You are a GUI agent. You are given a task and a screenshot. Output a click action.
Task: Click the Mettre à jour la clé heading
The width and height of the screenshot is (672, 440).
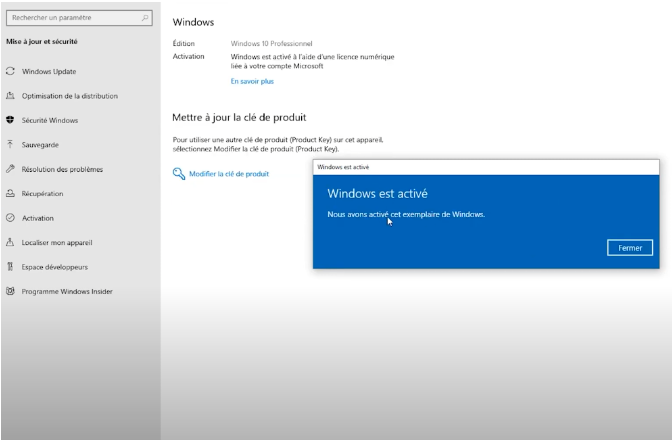coord(239,117)
